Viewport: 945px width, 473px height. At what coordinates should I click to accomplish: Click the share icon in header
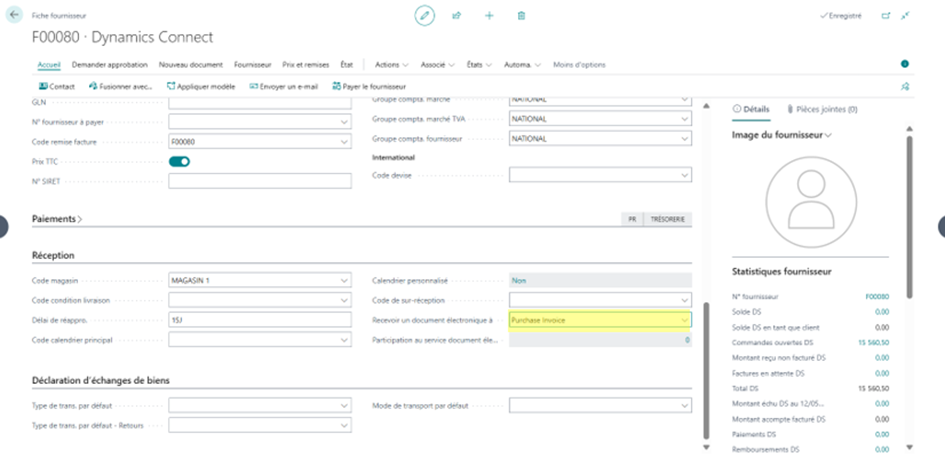tap(457, 16)
